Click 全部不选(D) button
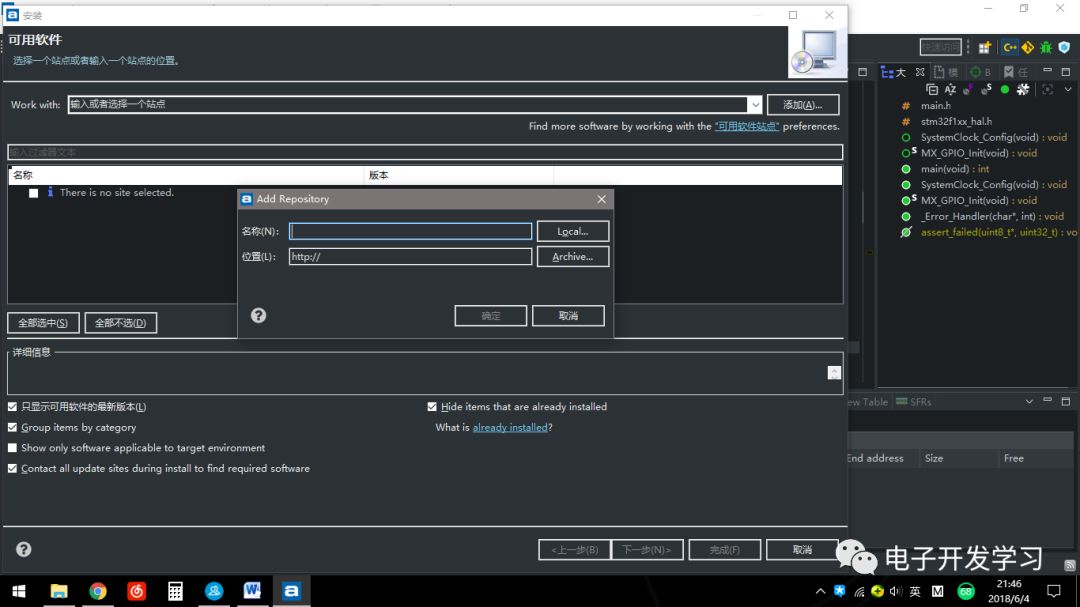Screen dimensions: 1080x607 point(121,322)
